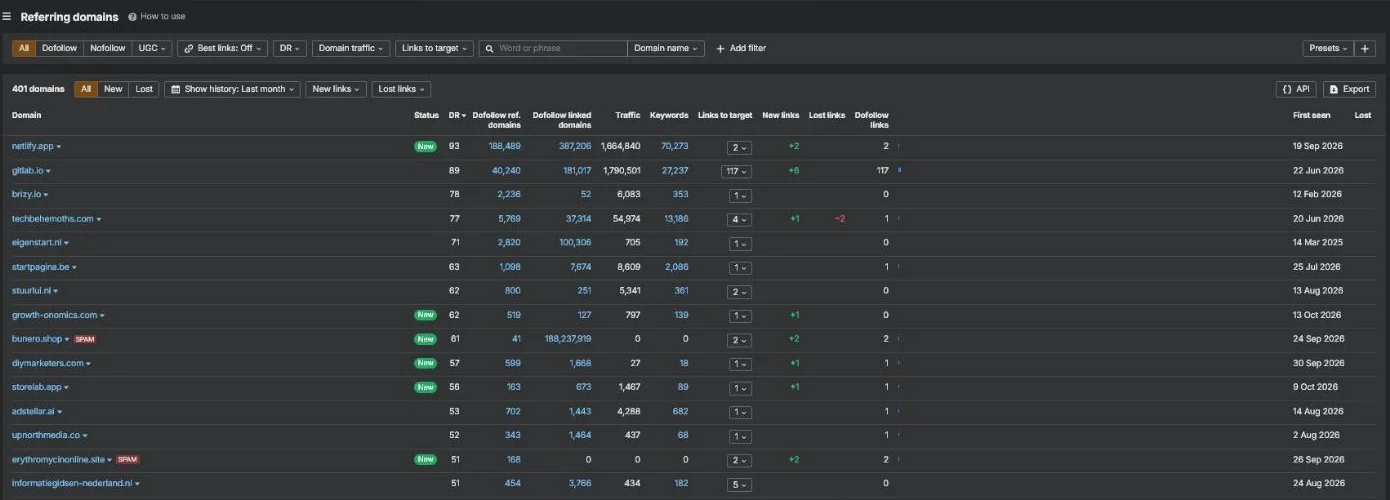
Task: Select the All link type filter
Action: (24, 48)
